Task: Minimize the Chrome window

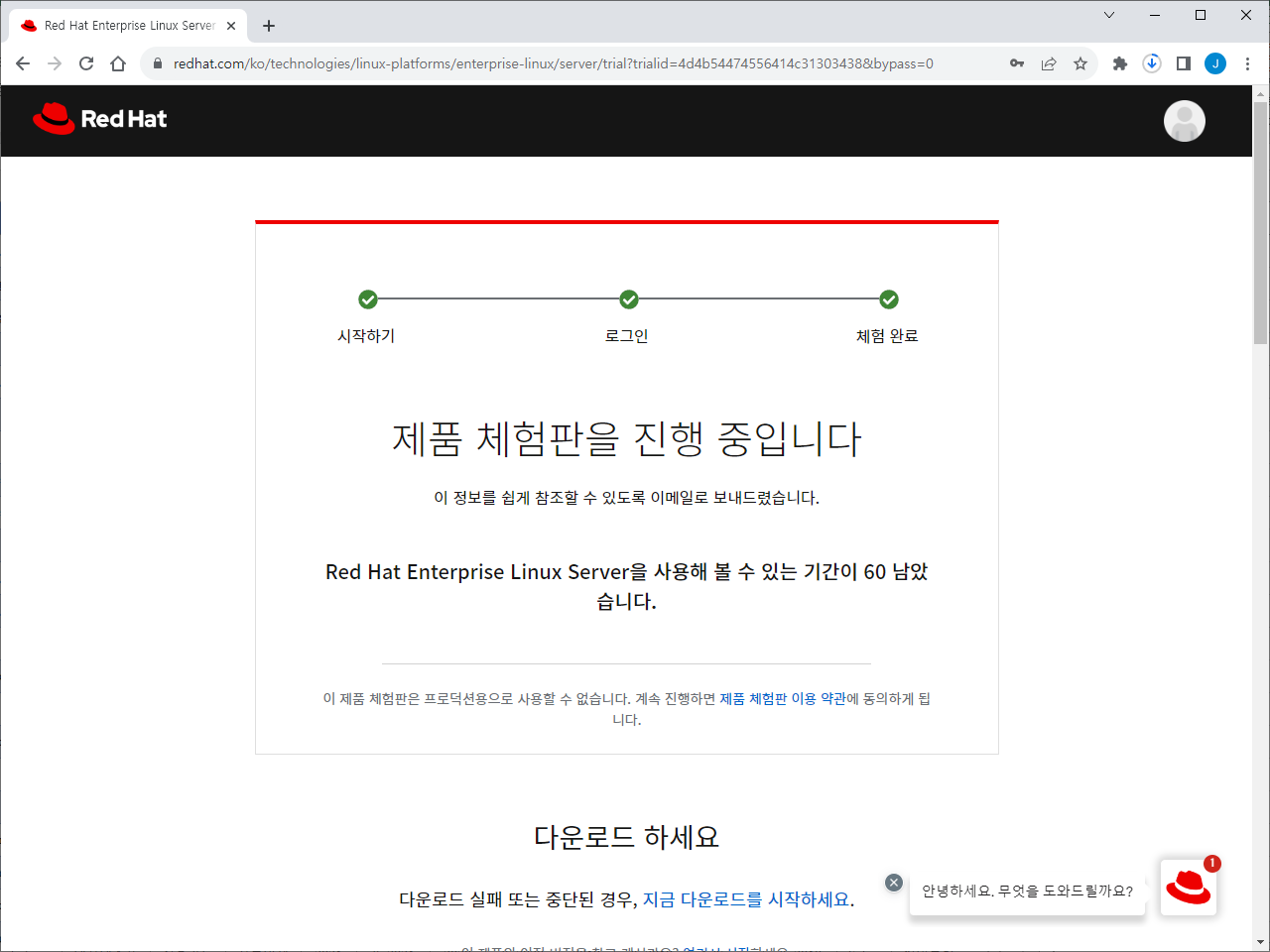Action: click(x=1155, y=15)
